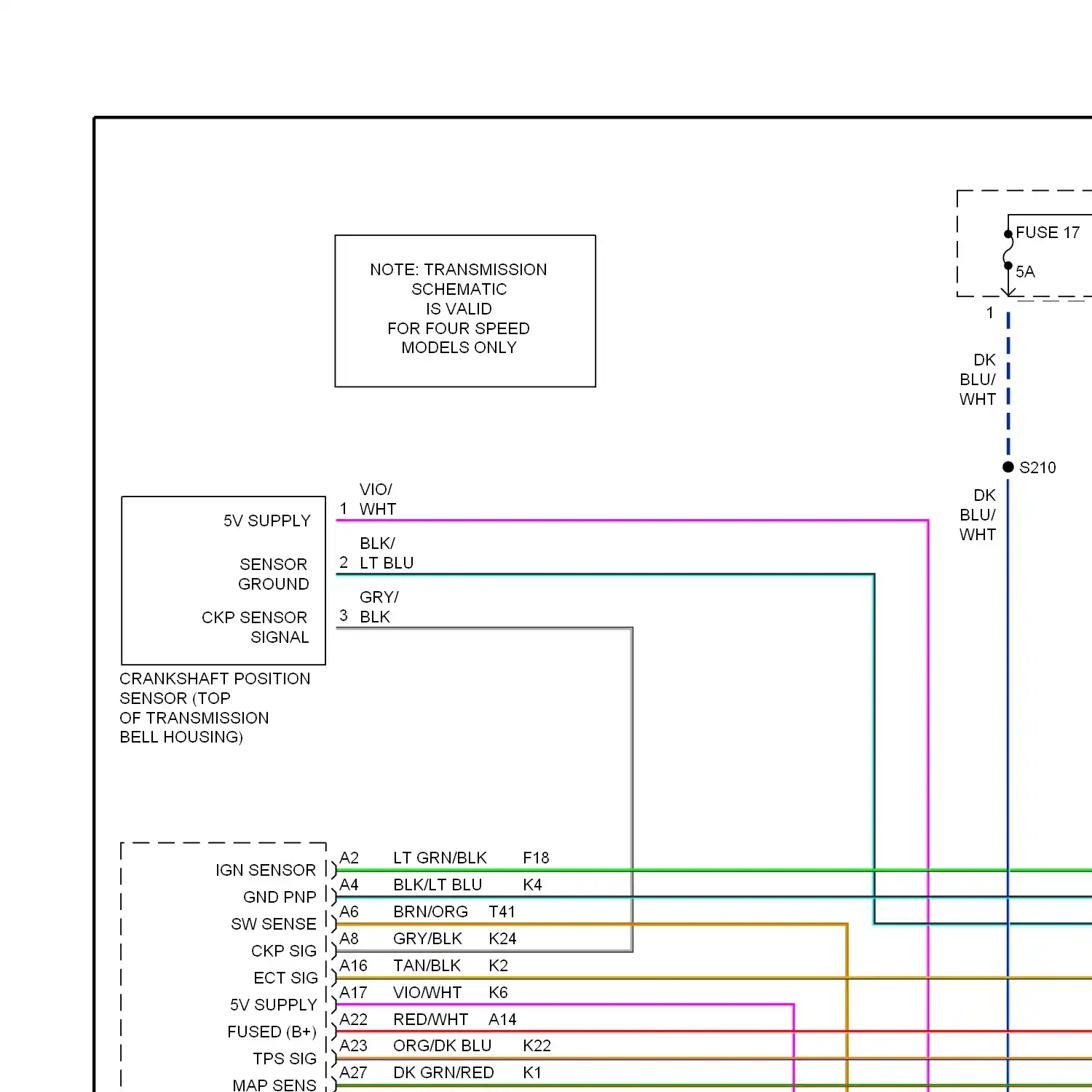This screenshot has width=1092, height=1092.
Task: Click the S210 splice dot
Action: [1008, 467]
